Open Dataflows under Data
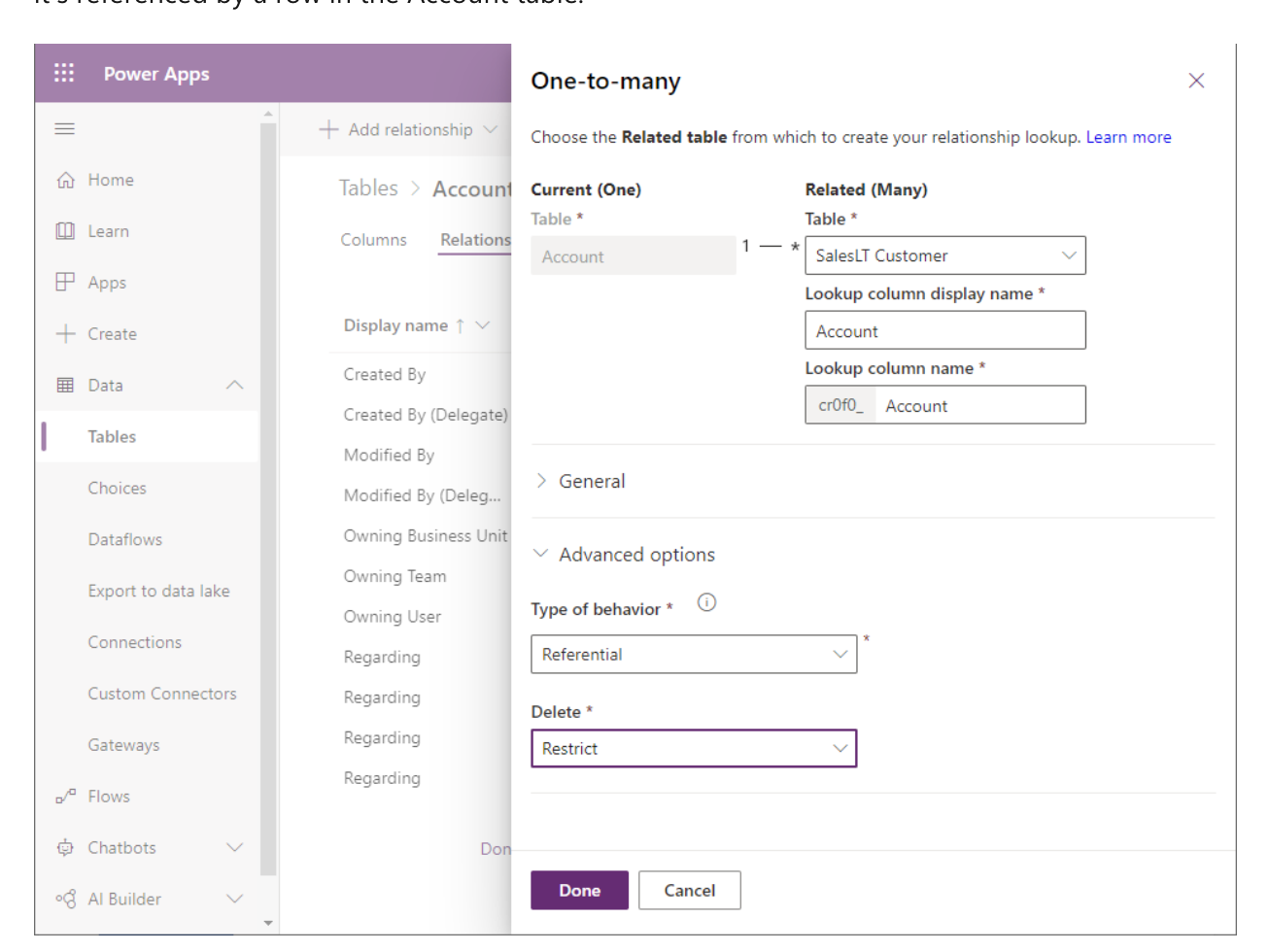1269x952 pixels. 124,539
